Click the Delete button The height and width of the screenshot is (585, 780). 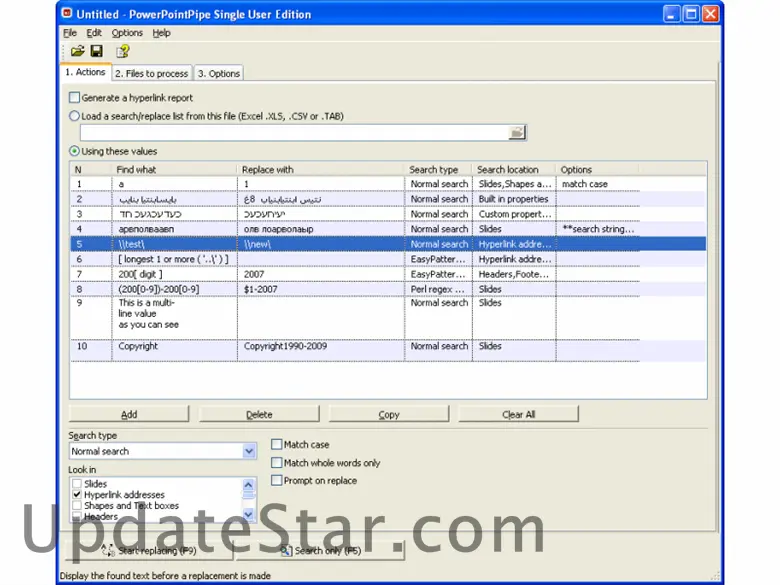click(x=259, y=414)
